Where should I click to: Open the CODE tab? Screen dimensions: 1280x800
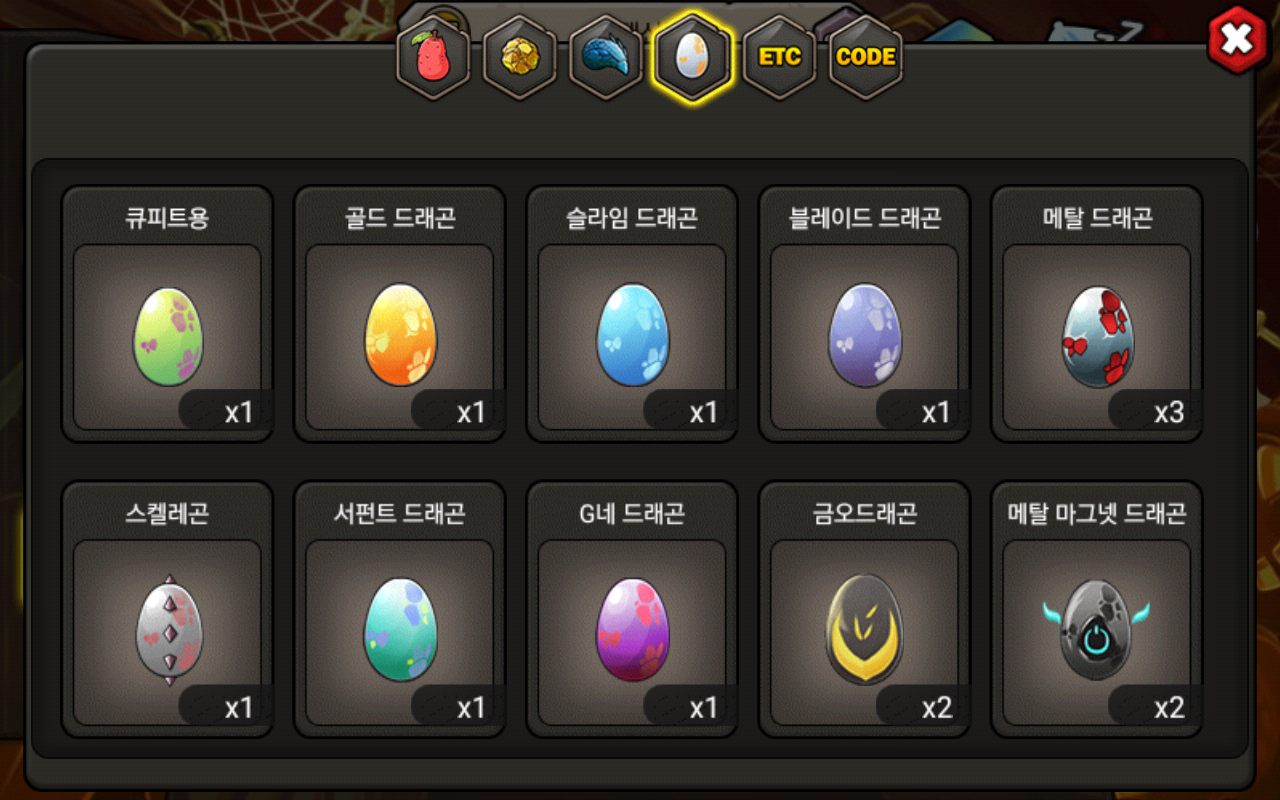point(866,57)
